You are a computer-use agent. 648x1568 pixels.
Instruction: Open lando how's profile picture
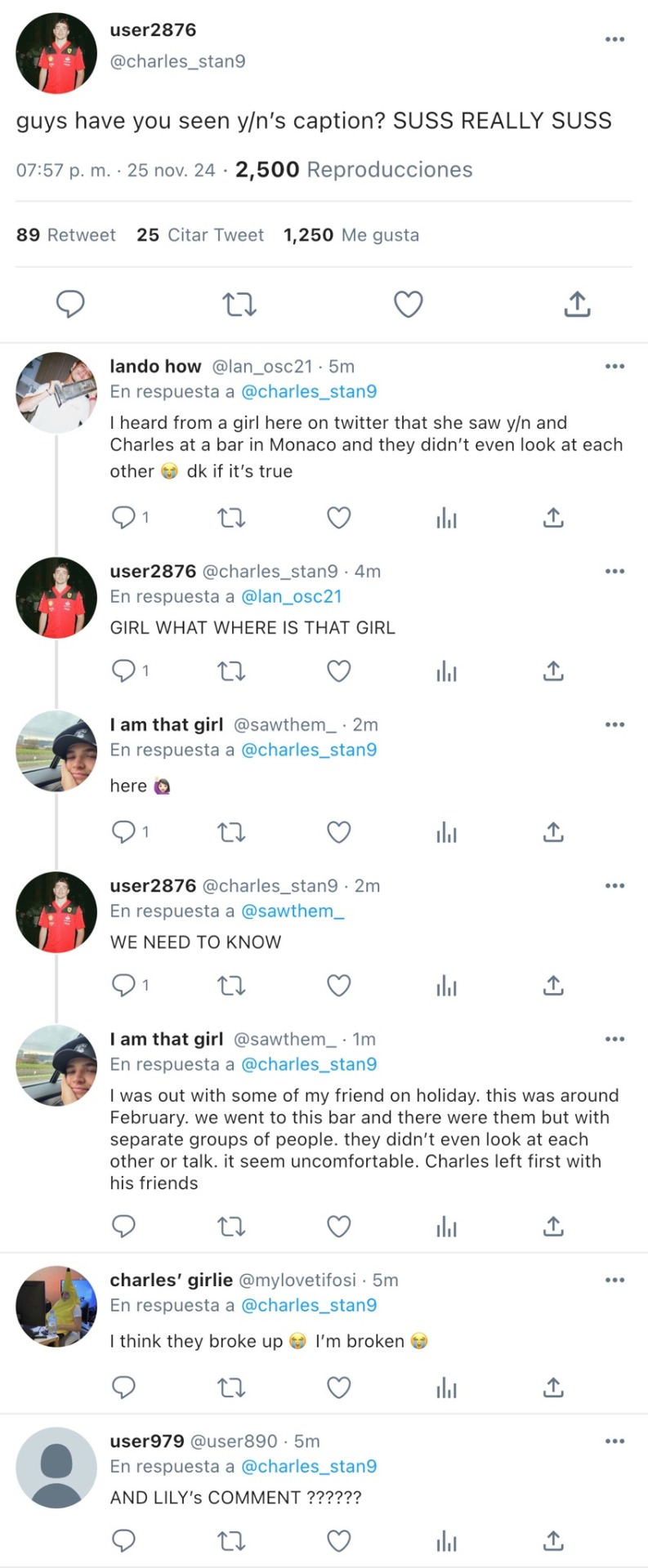click(56, 393)
